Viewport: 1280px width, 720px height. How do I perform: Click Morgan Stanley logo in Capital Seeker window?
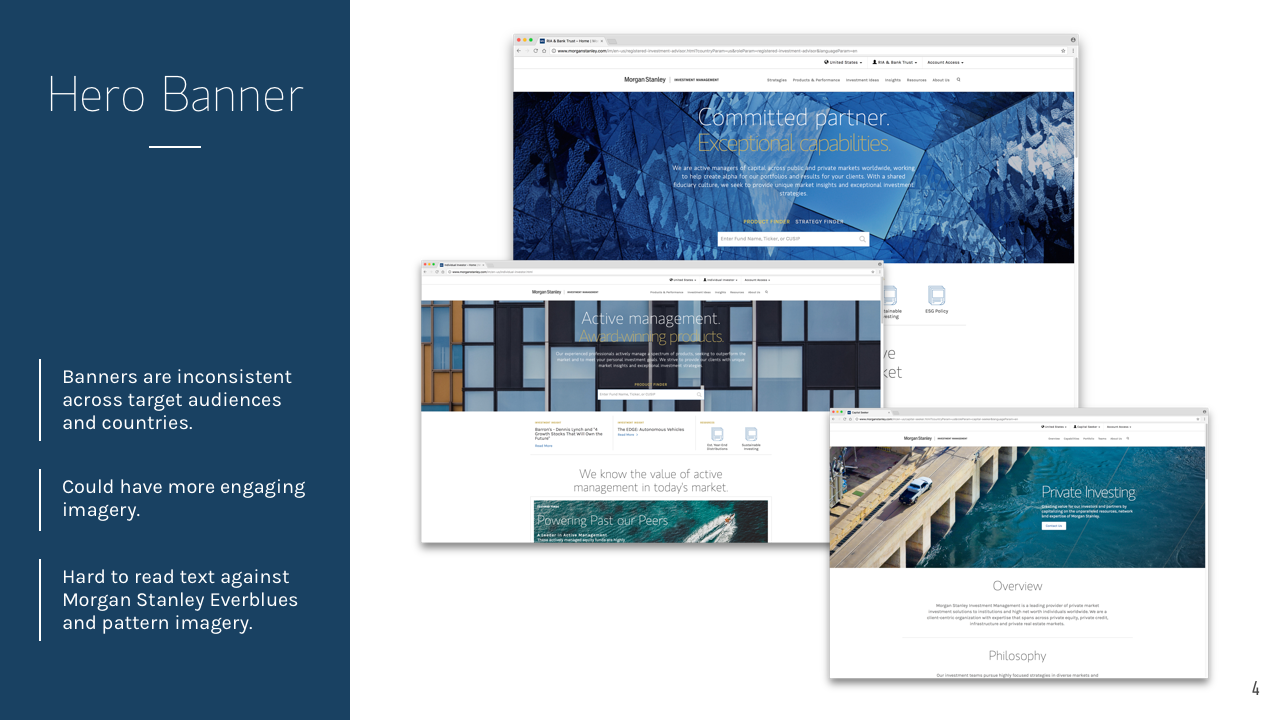918,438
